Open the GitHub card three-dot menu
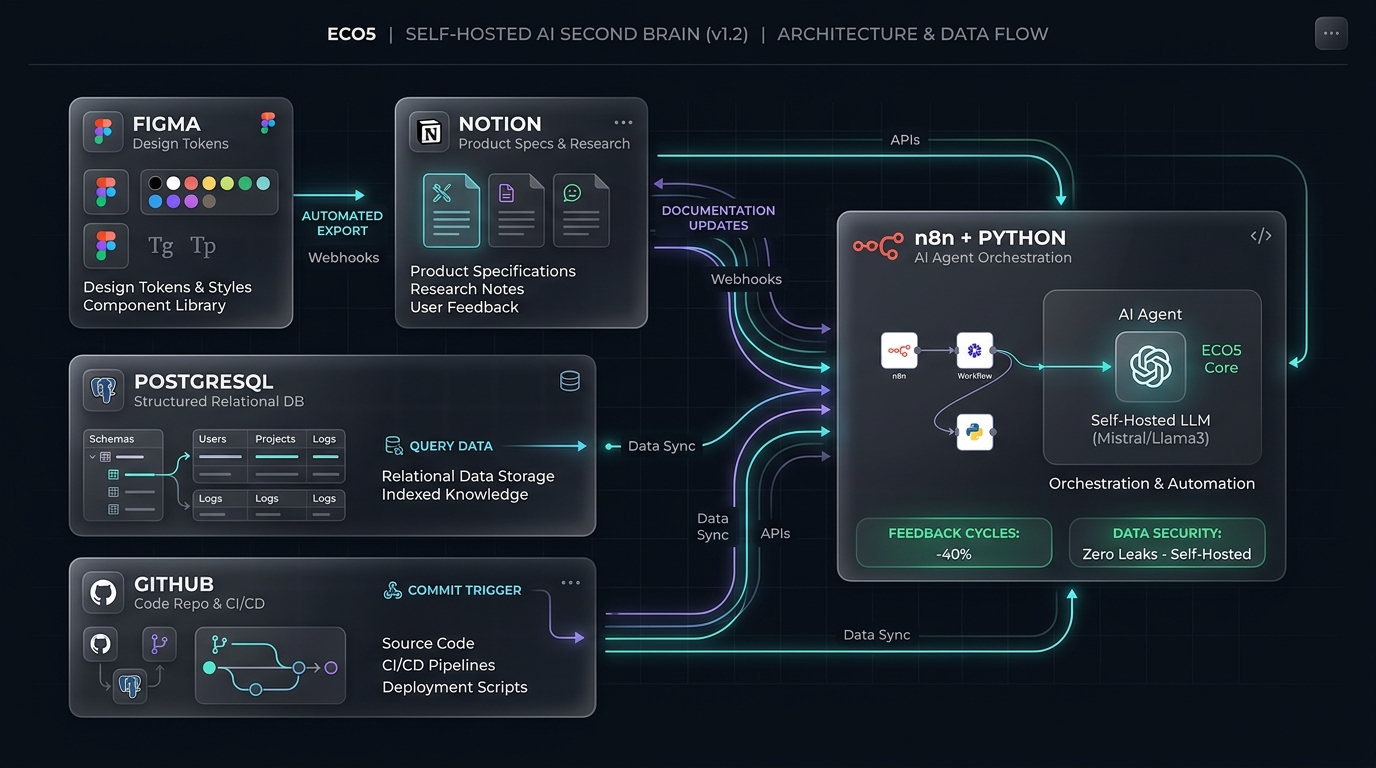 point(571,583)
